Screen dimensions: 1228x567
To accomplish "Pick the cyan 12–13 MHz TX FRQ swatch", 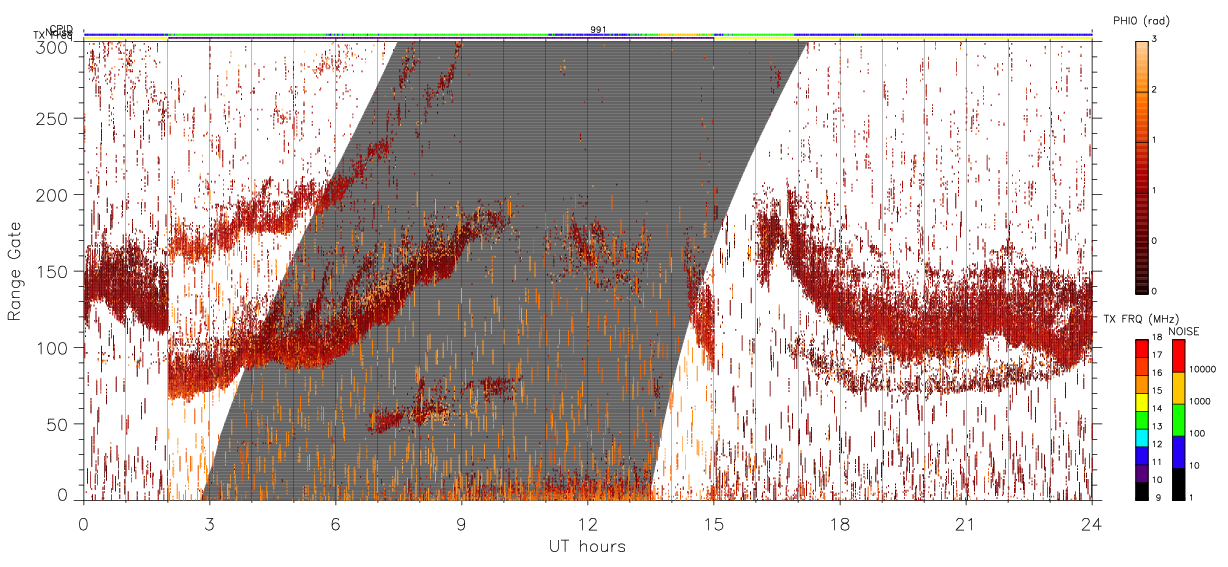I will coord(1142,438).
